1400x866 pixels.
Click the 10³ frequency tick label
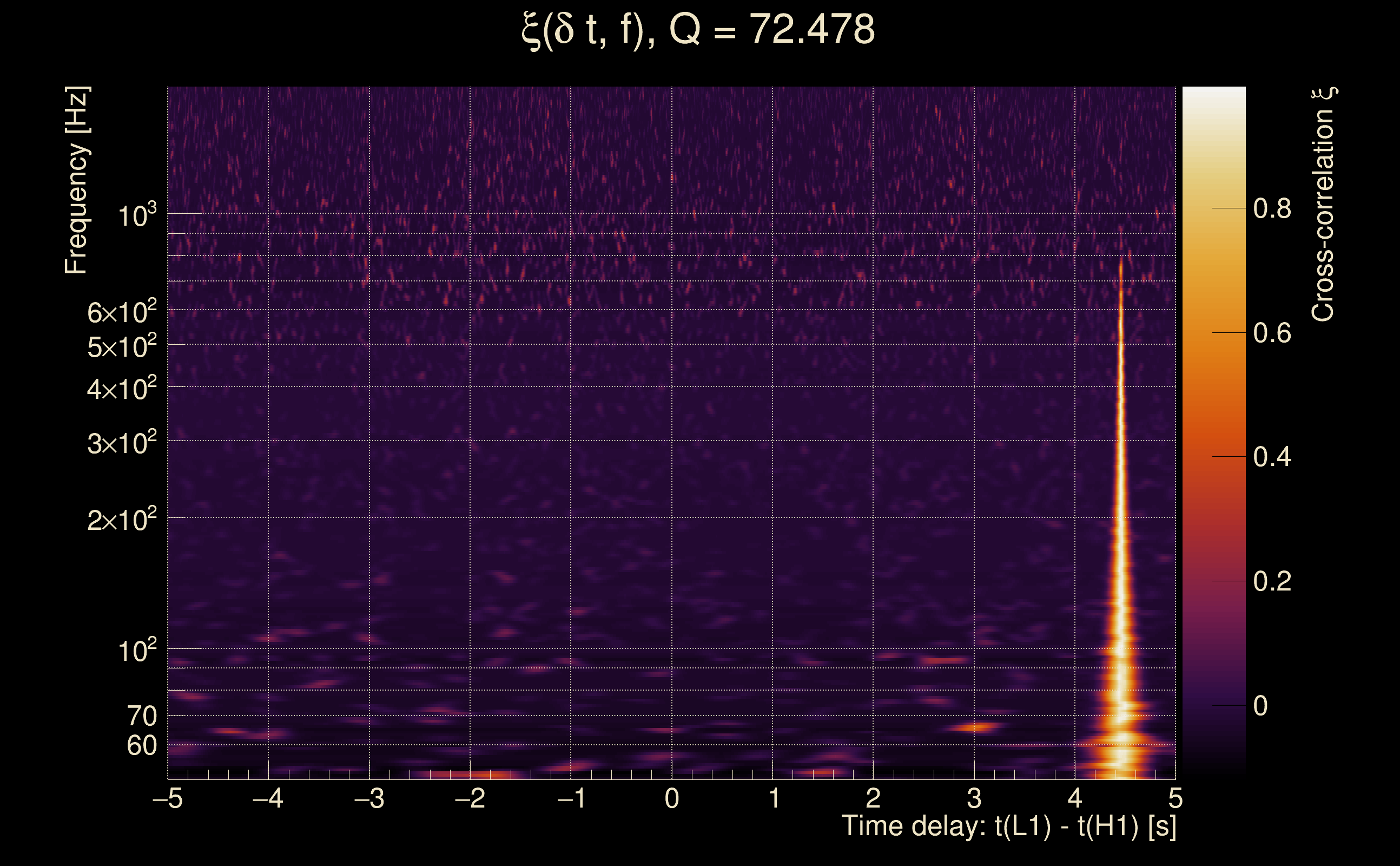136,215
